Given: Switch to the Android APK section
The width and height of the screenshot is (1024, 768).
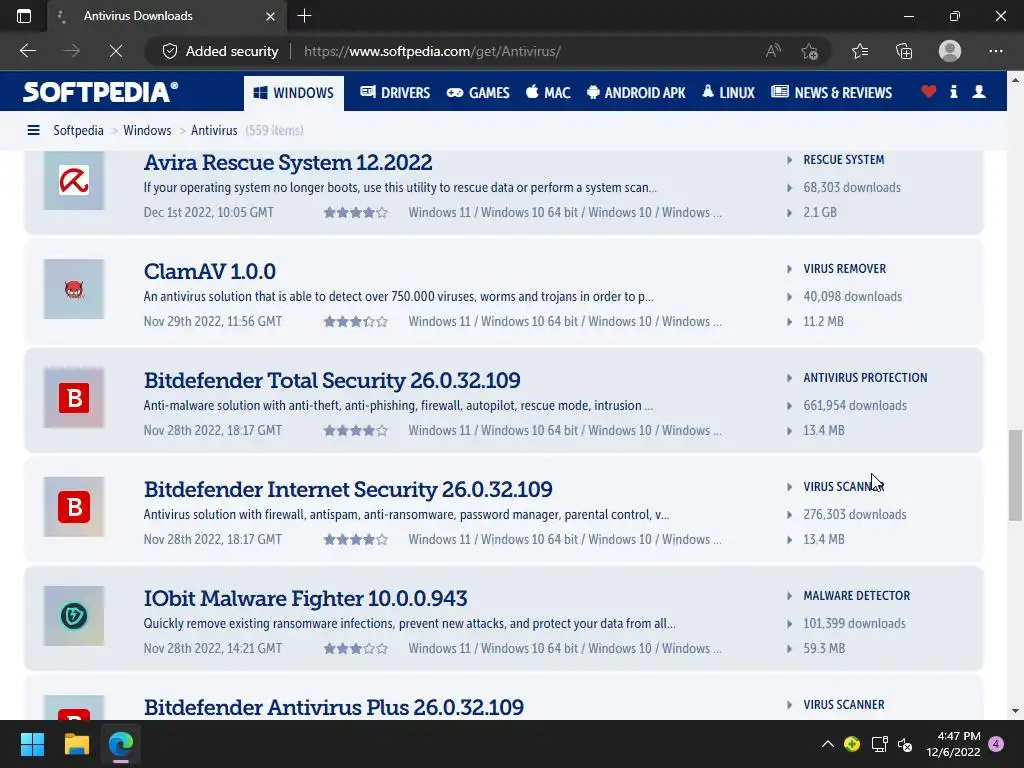Looking at the screenshot, I should coord(636,93).
